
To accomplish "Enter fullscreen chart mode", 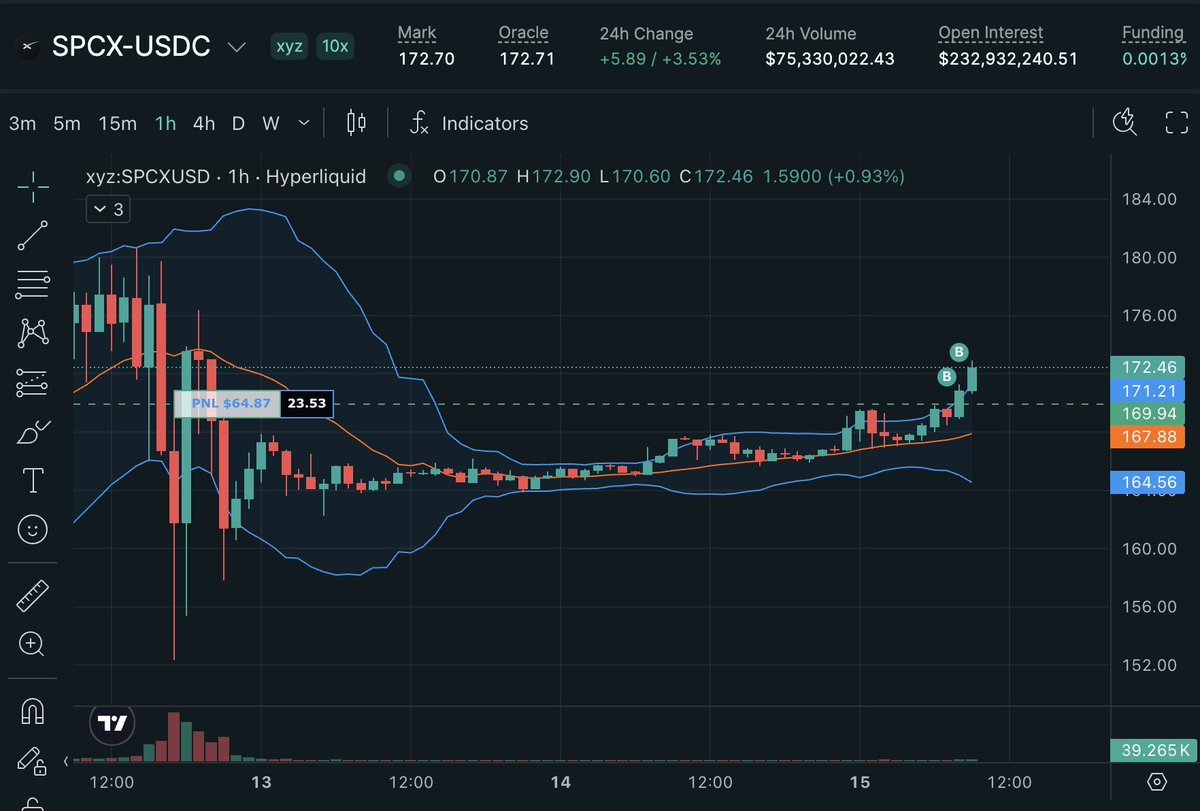I will [x=1176, y=123].
